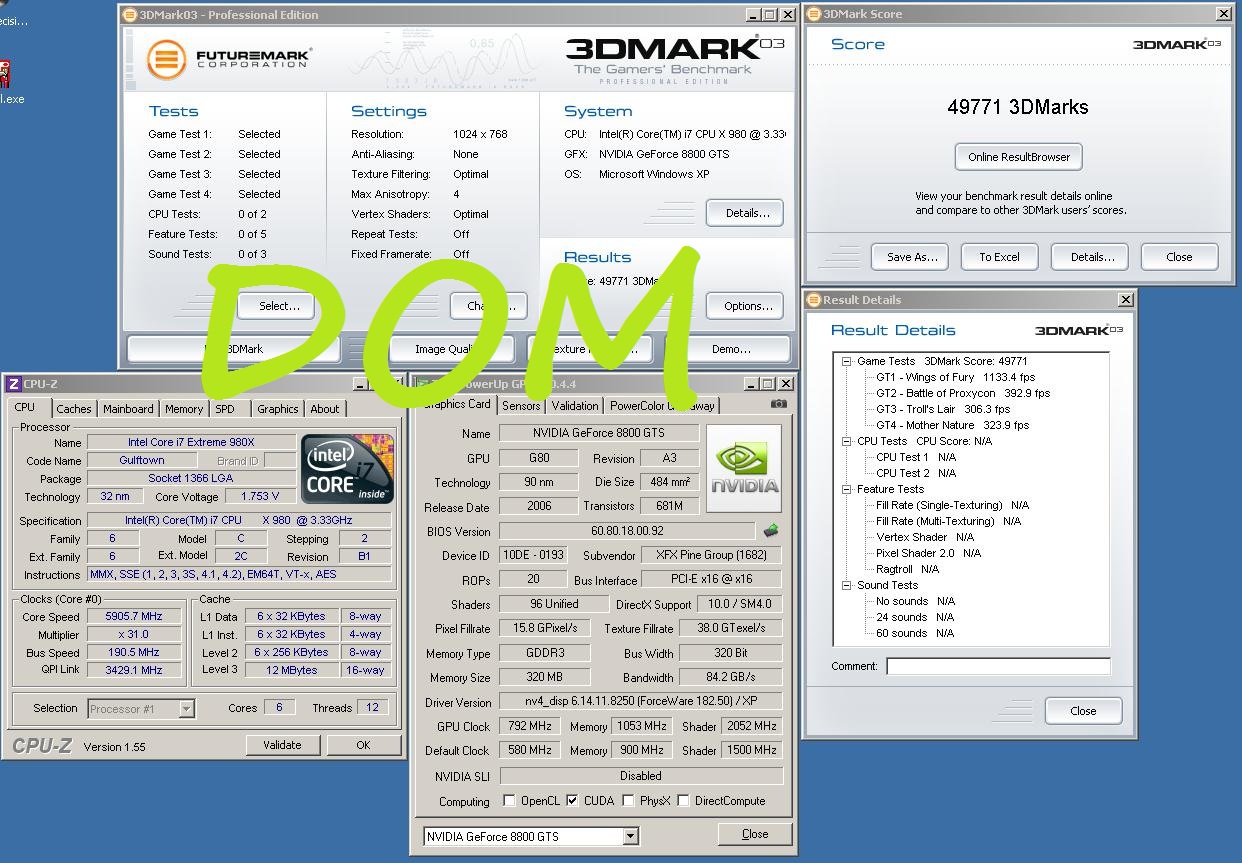Click the Comment input field
This screenshot has width=1242, height=863.
[x=997, y=666]
